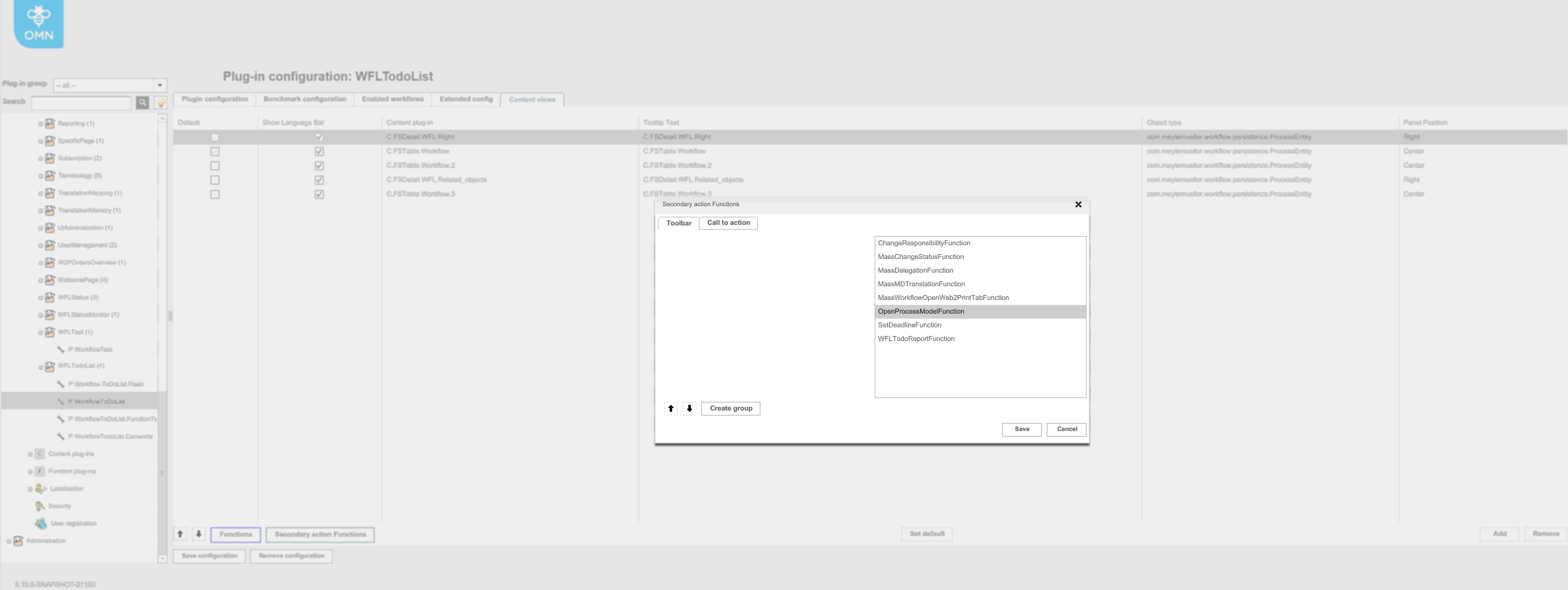The height and width of the screenshot is (590, 1568).
Task: Click the Content plug-ins C icon
Action: (x=40, y=454)
